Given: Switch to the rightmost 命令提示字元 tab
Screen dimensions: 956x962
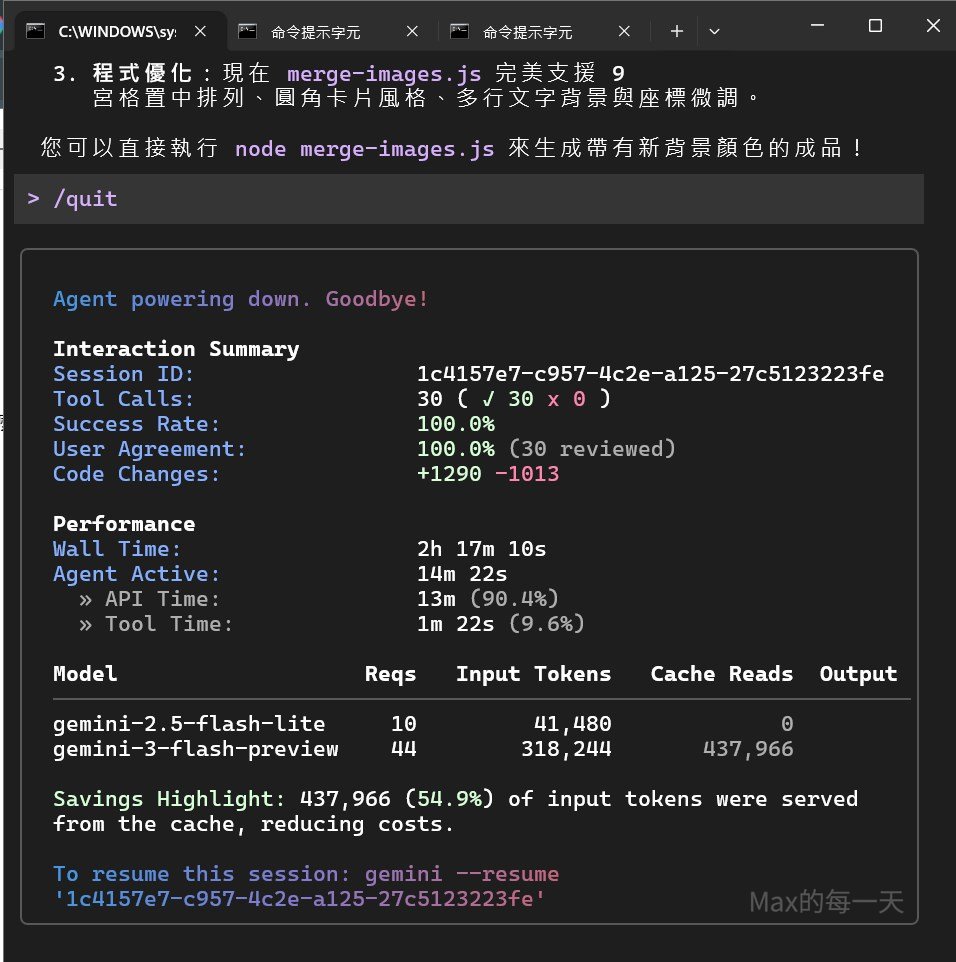Looking at the screenshot, I should [x=527, y=32].
